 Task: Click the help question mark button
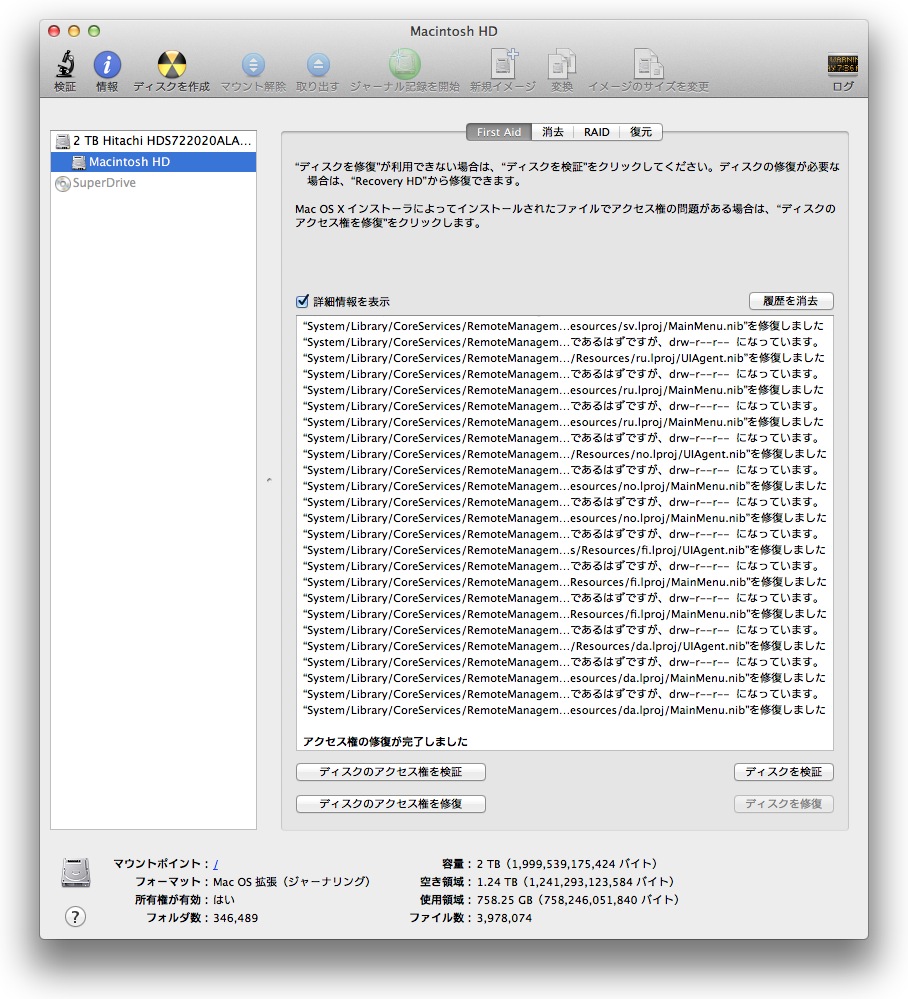coord(75,916)
